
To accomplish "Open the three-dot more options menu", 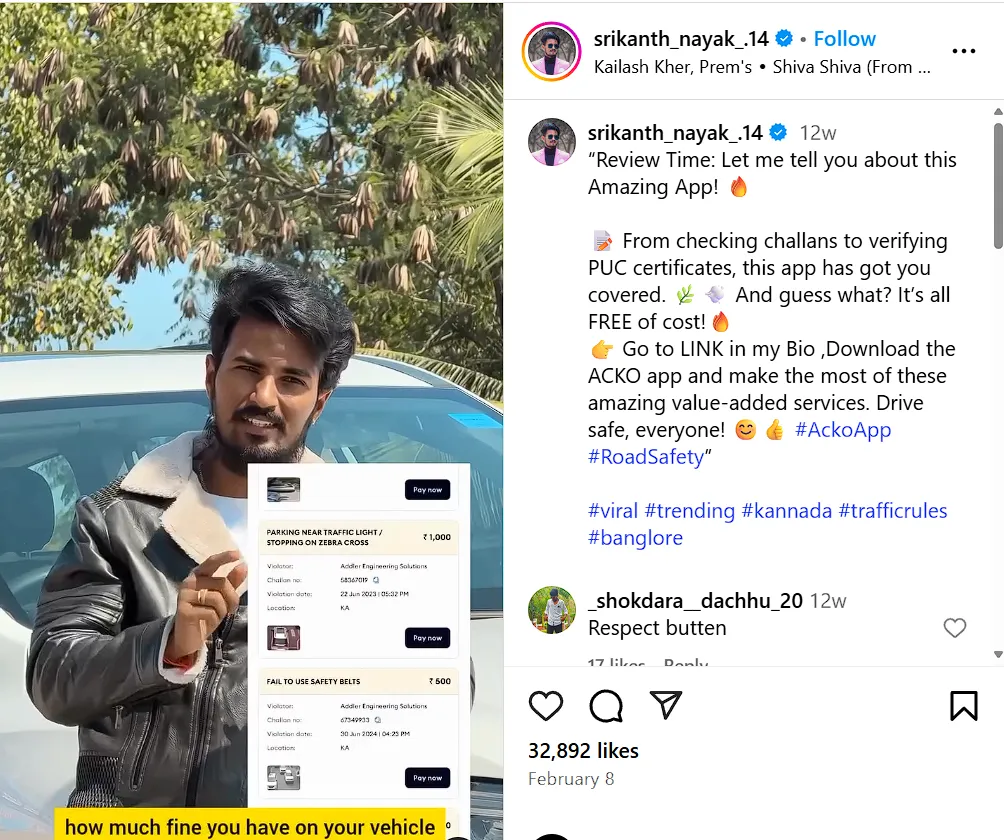I will click(x=964, y=51).
